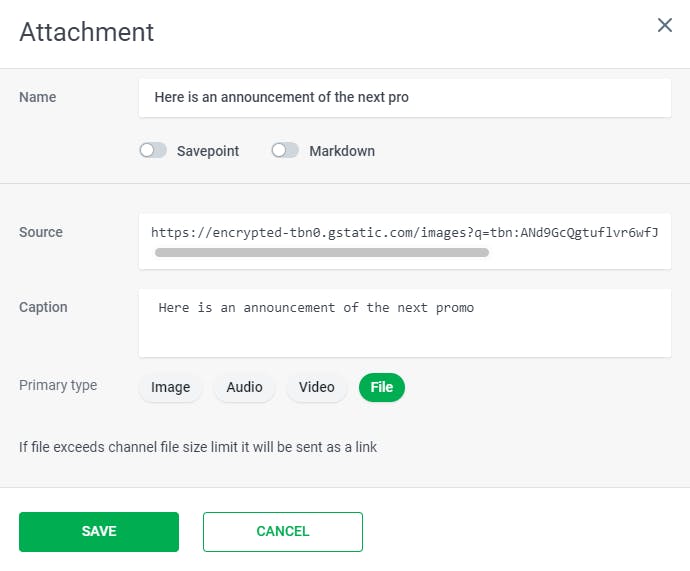The height and width of the screenshot is (571, 690).
Task: Close the Attachment dialog with the X
Action: pyautogui.click(x=665, y=25)
